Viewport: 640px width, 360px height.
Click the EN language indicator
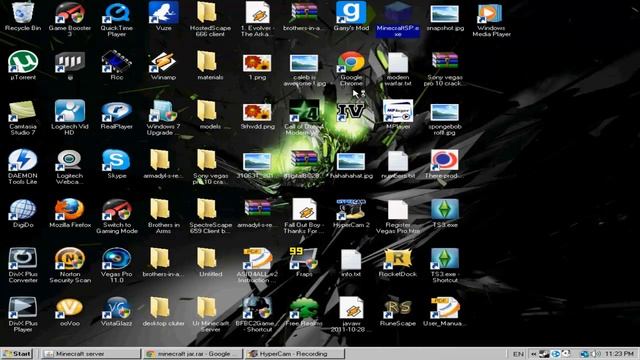pos(518,354)
